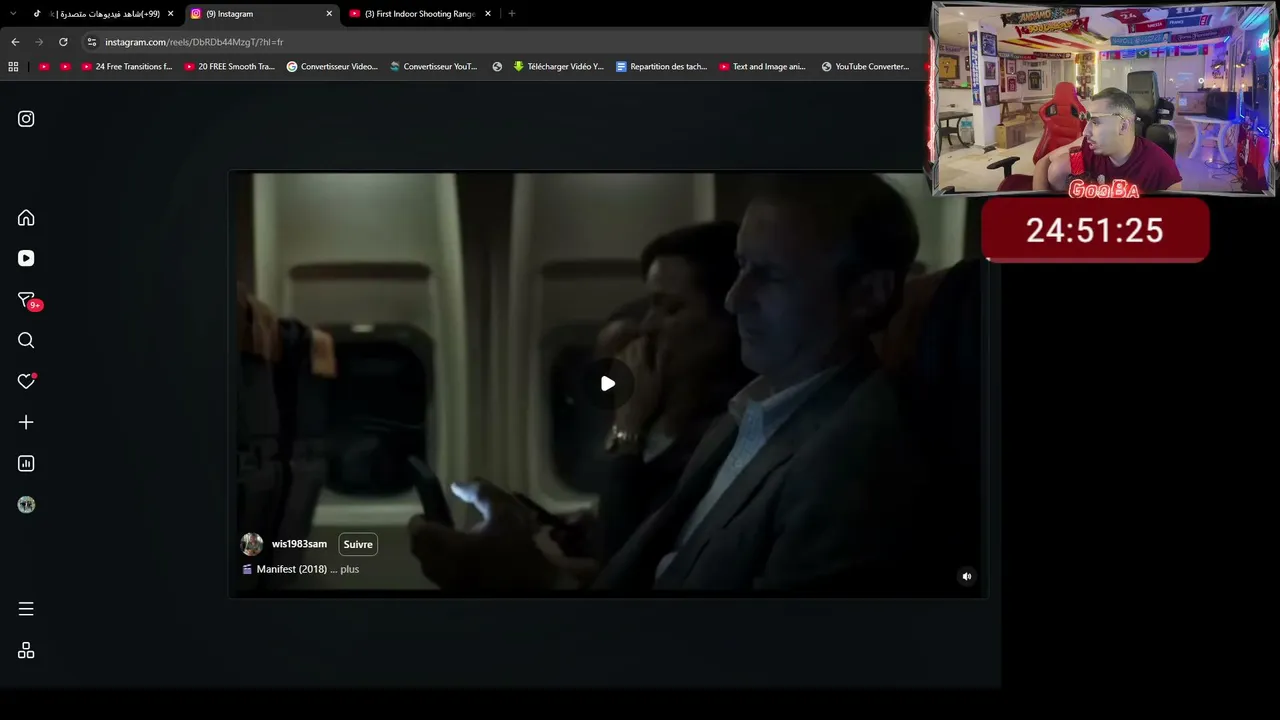Open 'Repartition des tach...' bookmark
Viewport: 1280px width, 720px height.
[661, 67]
